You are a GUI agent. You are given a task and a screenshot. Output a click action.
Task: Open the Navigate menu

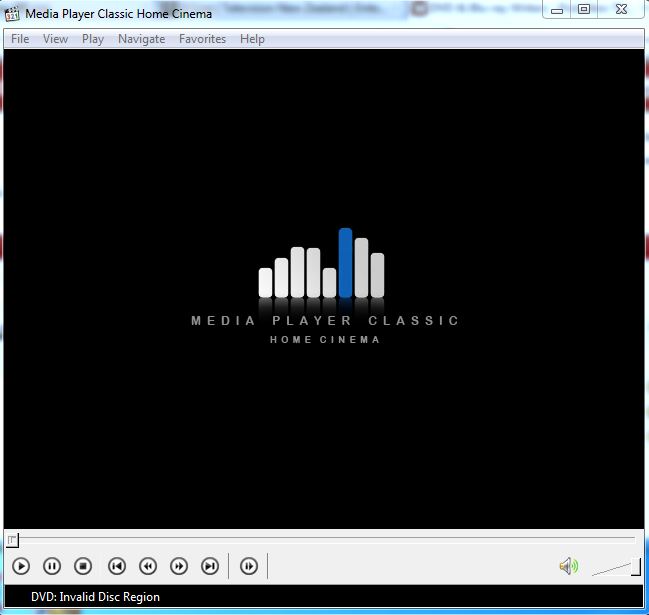[142, 39]
